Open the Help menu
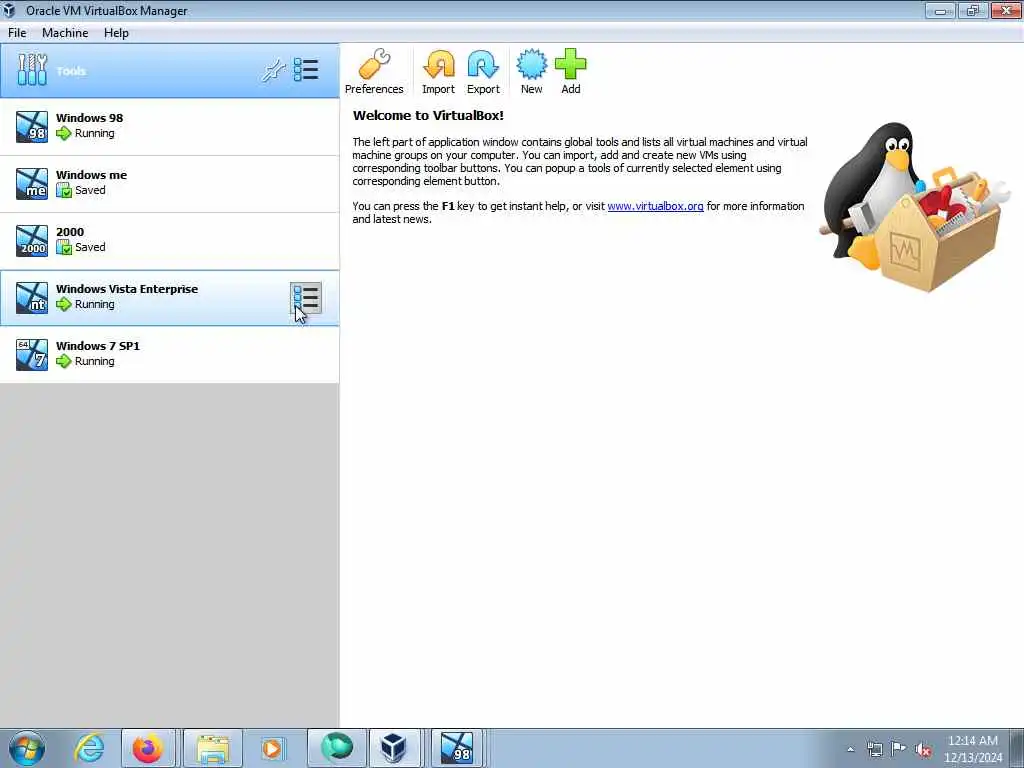This screenshot has width=1024, height=768. pos(116,33)
